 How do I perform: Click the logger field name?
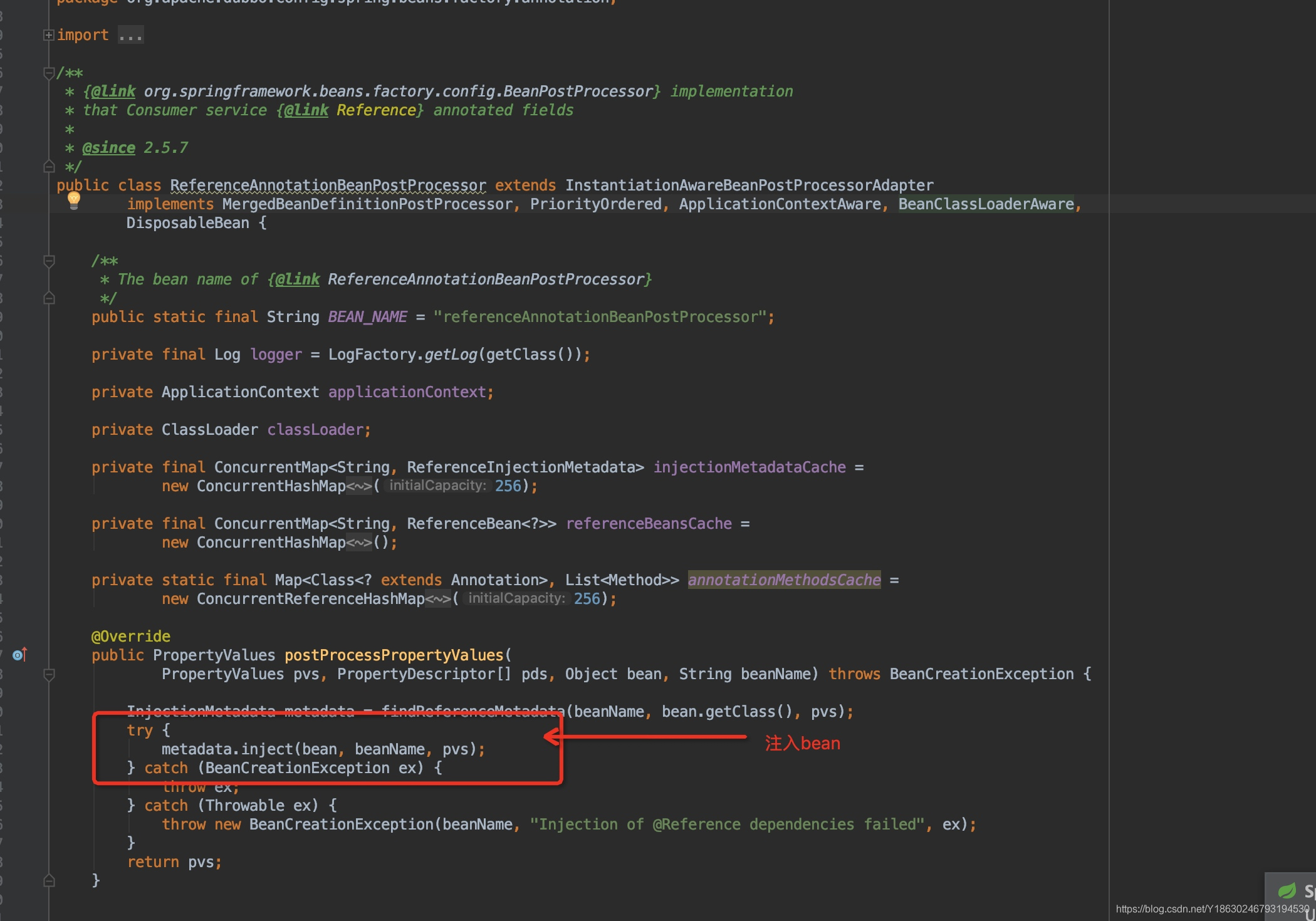pyautogui.click(x=276, y=355)
